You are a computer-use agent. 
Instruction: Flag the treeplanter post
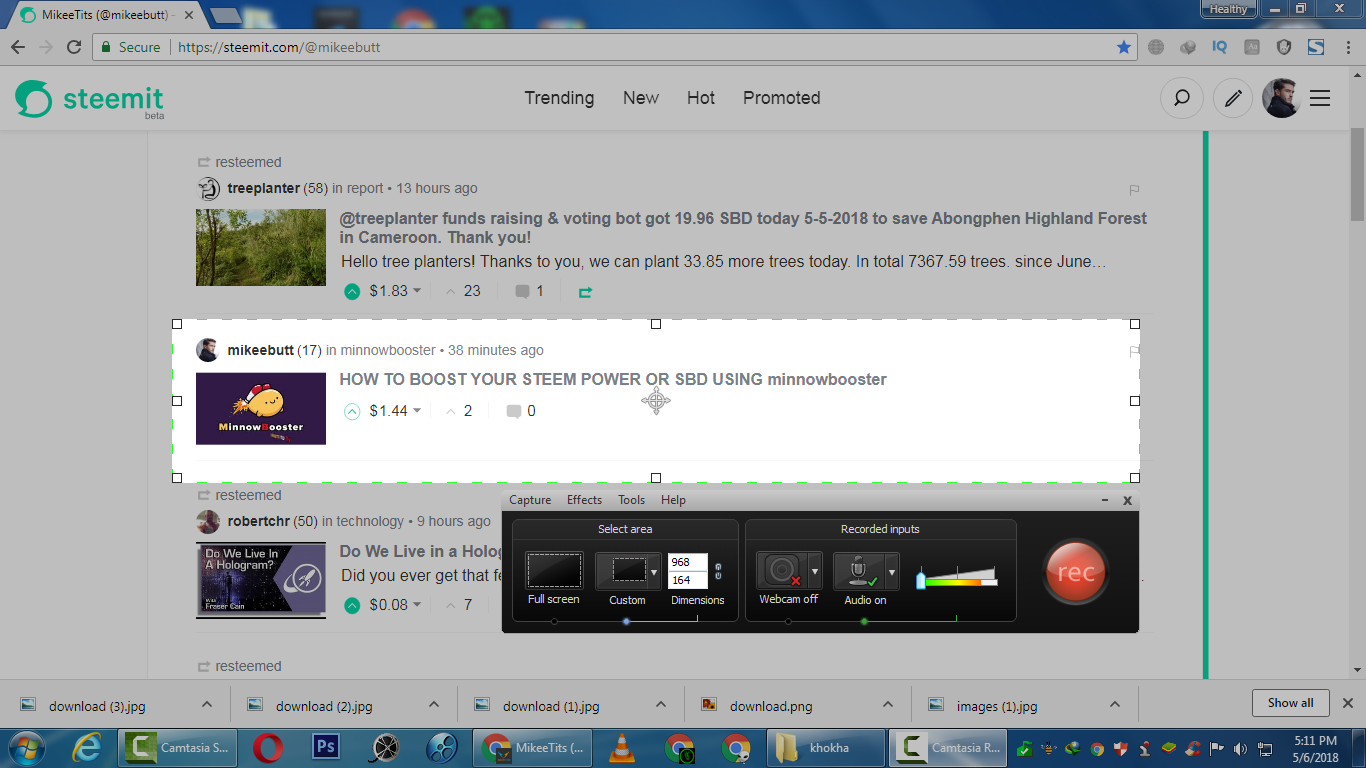(1134, 190)
